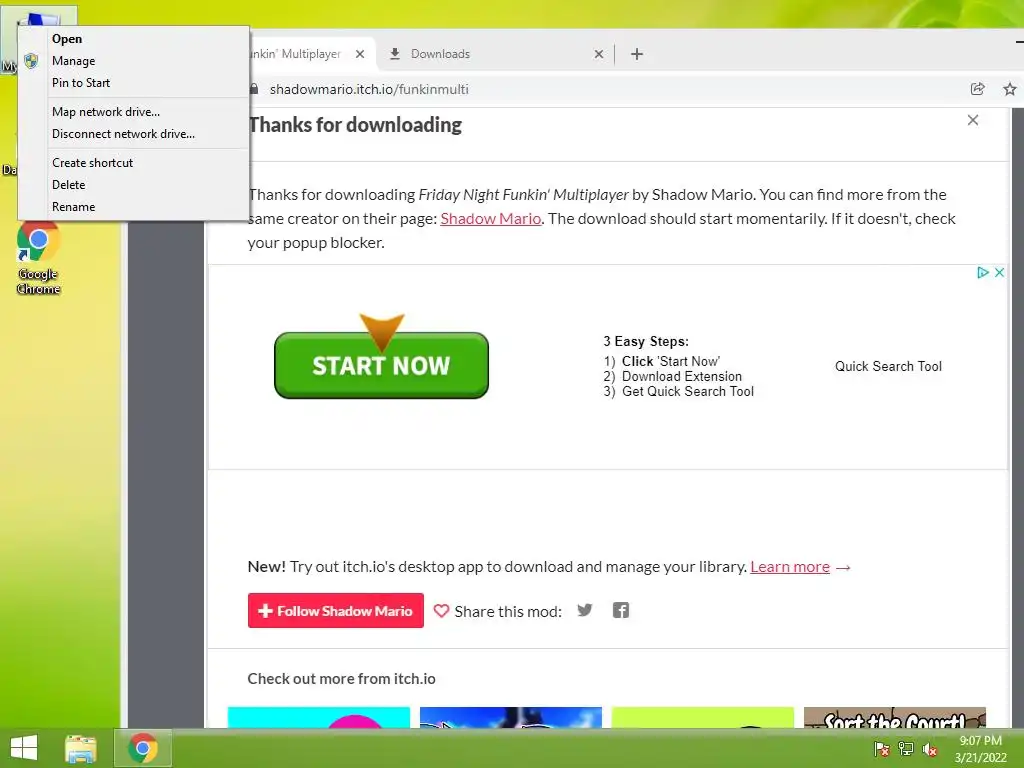
Task: Share the mod on Twitter
Action: coord(584,610)
